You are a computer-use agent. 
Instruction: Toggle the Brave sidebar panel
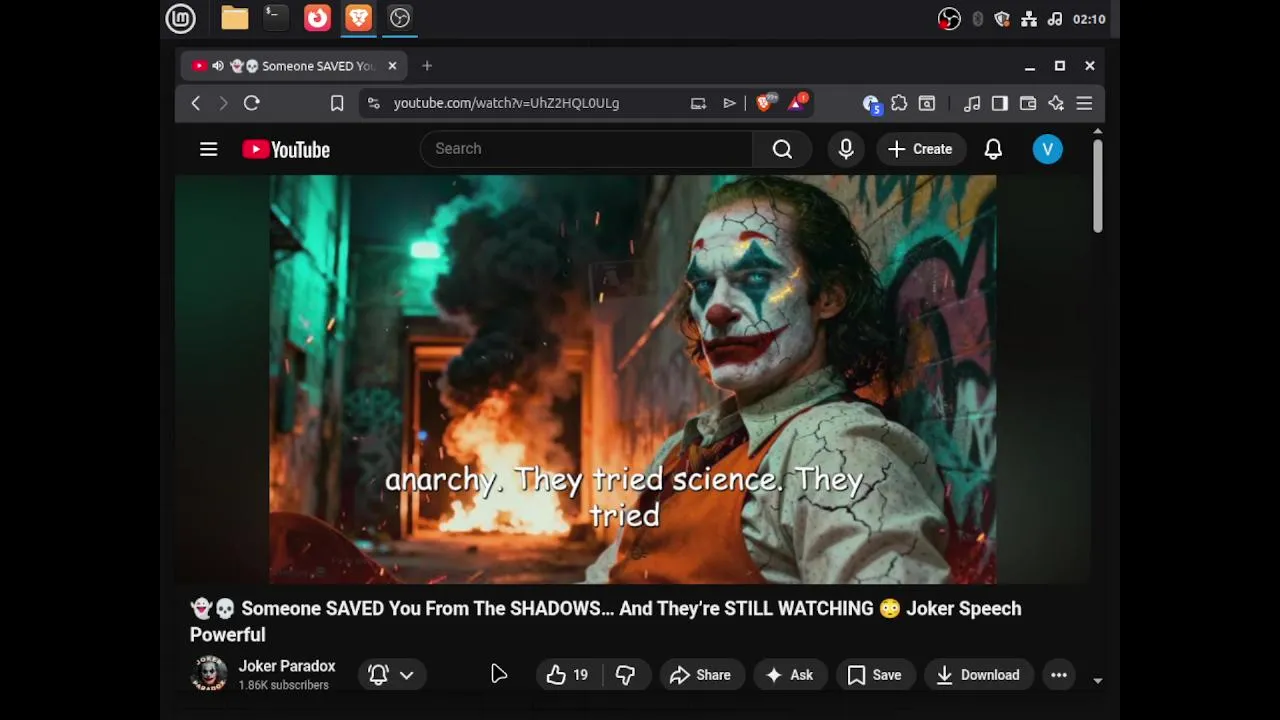point(1000,103)
